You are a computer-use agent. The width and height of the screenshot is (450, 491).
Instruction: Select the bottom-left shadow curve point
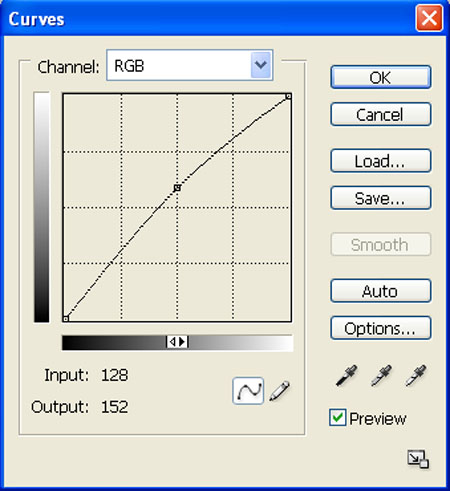click(x=66, y=319)
